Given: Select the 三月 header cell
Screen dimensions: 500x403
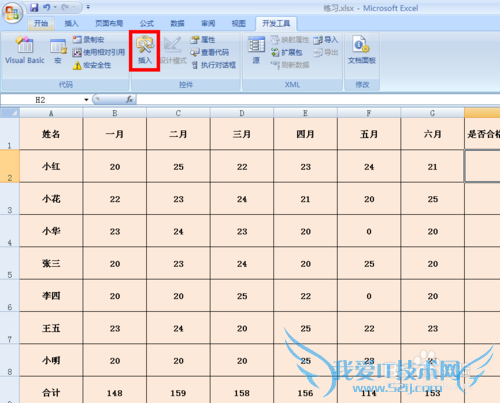Looking at the screenshot, I should click(242, 134).
